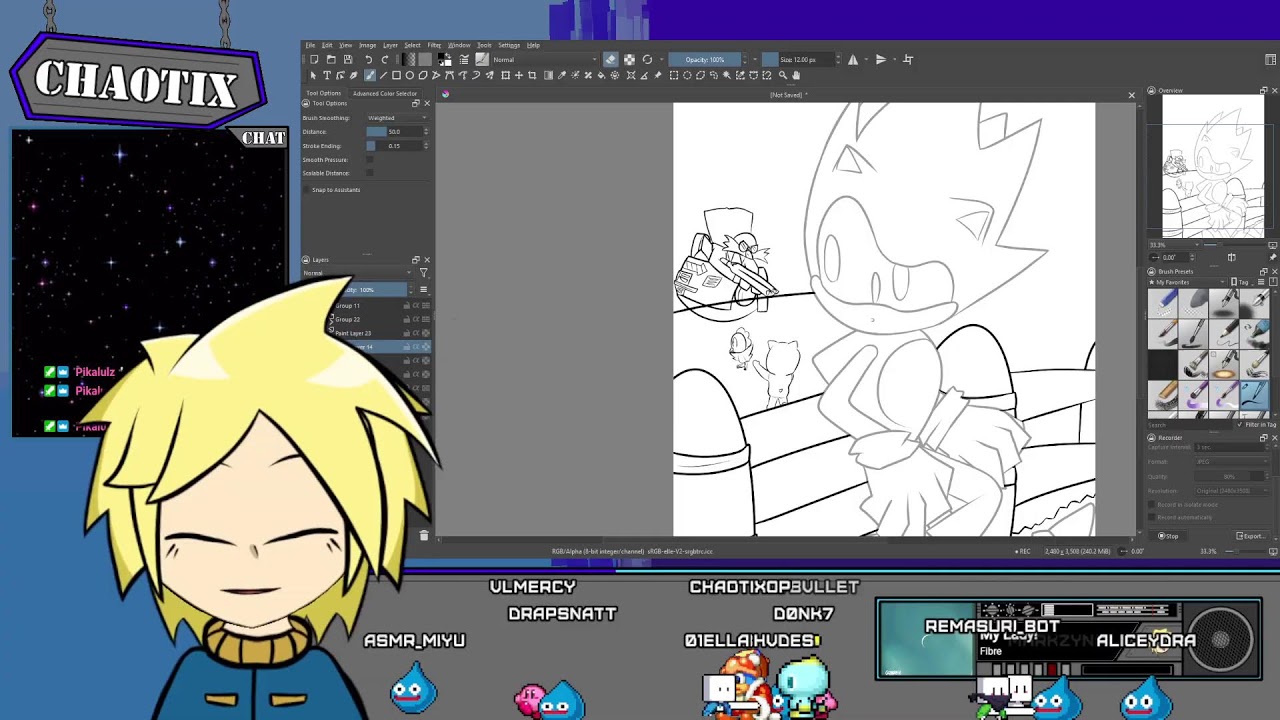The image size is (1280, 720).
Task: Open the blending mode Normal dropdown in toolbar
Action: (x=544, y=59)
